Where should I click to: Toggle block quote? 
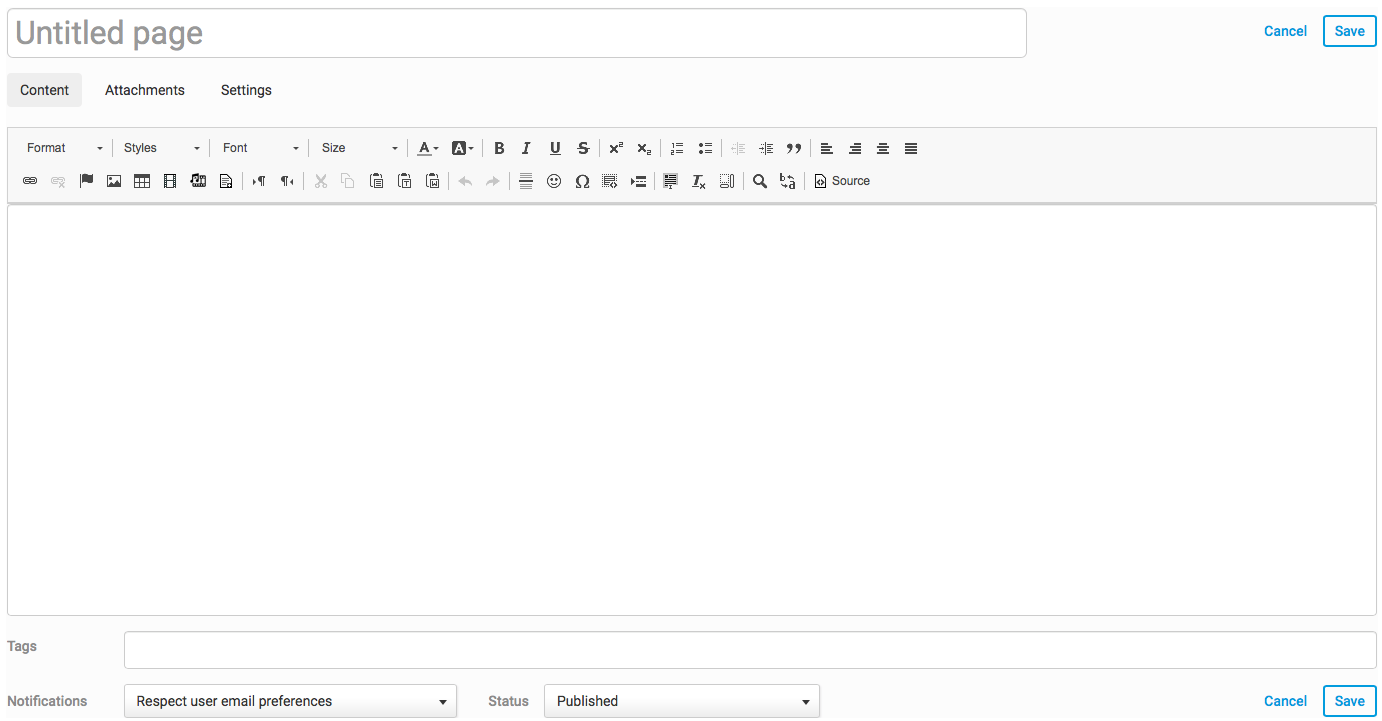794,148
